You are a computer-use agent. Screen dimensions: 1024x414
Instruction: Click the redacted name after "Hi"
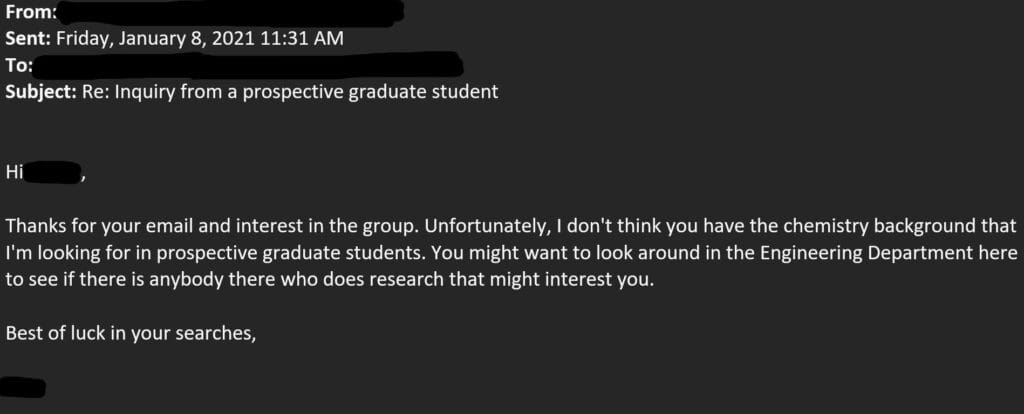56,175
